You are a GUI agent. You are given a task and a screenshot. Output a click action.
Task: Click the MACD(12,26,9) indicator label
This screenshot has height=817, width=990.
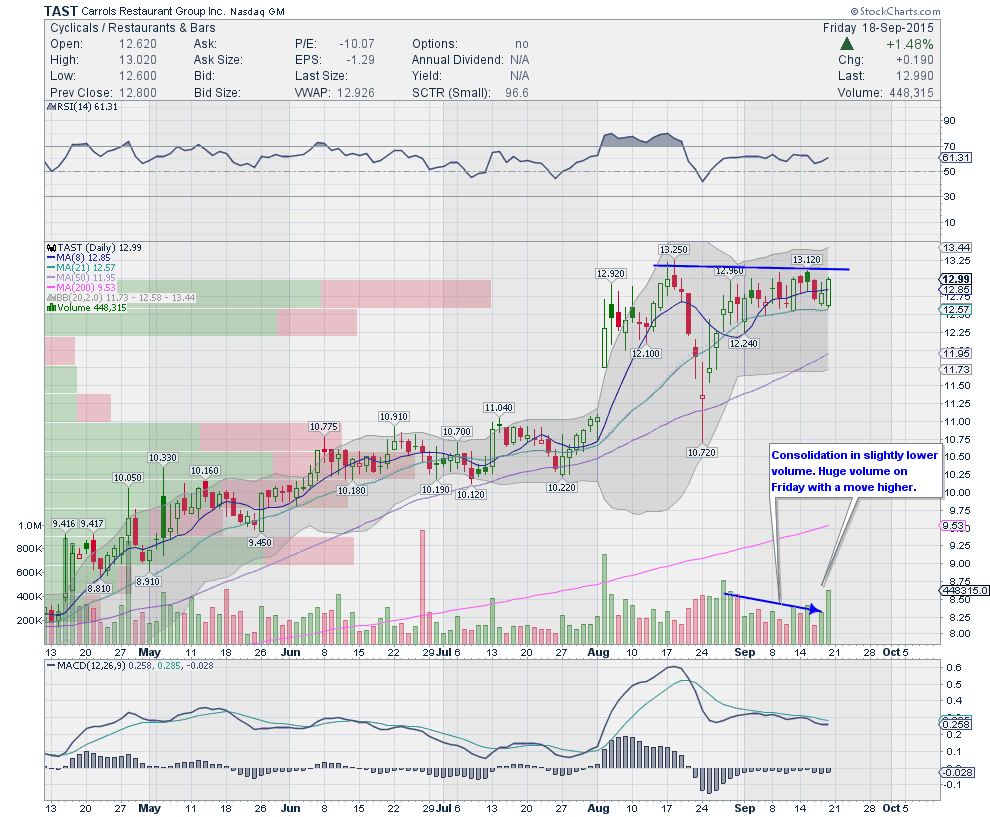click(x=92, y=665)
